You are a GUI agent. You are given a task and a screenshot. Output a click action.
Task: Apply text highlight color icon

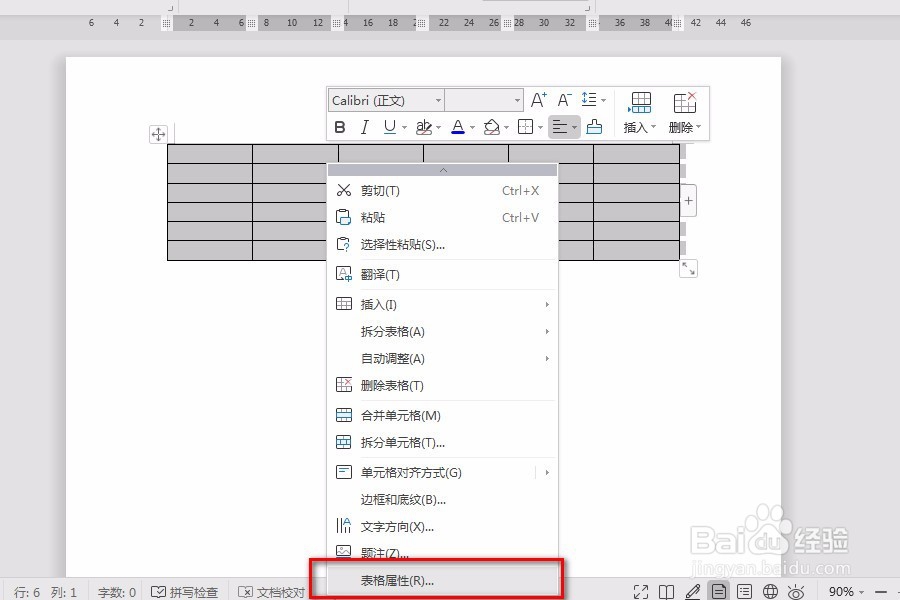click(424, 127)
